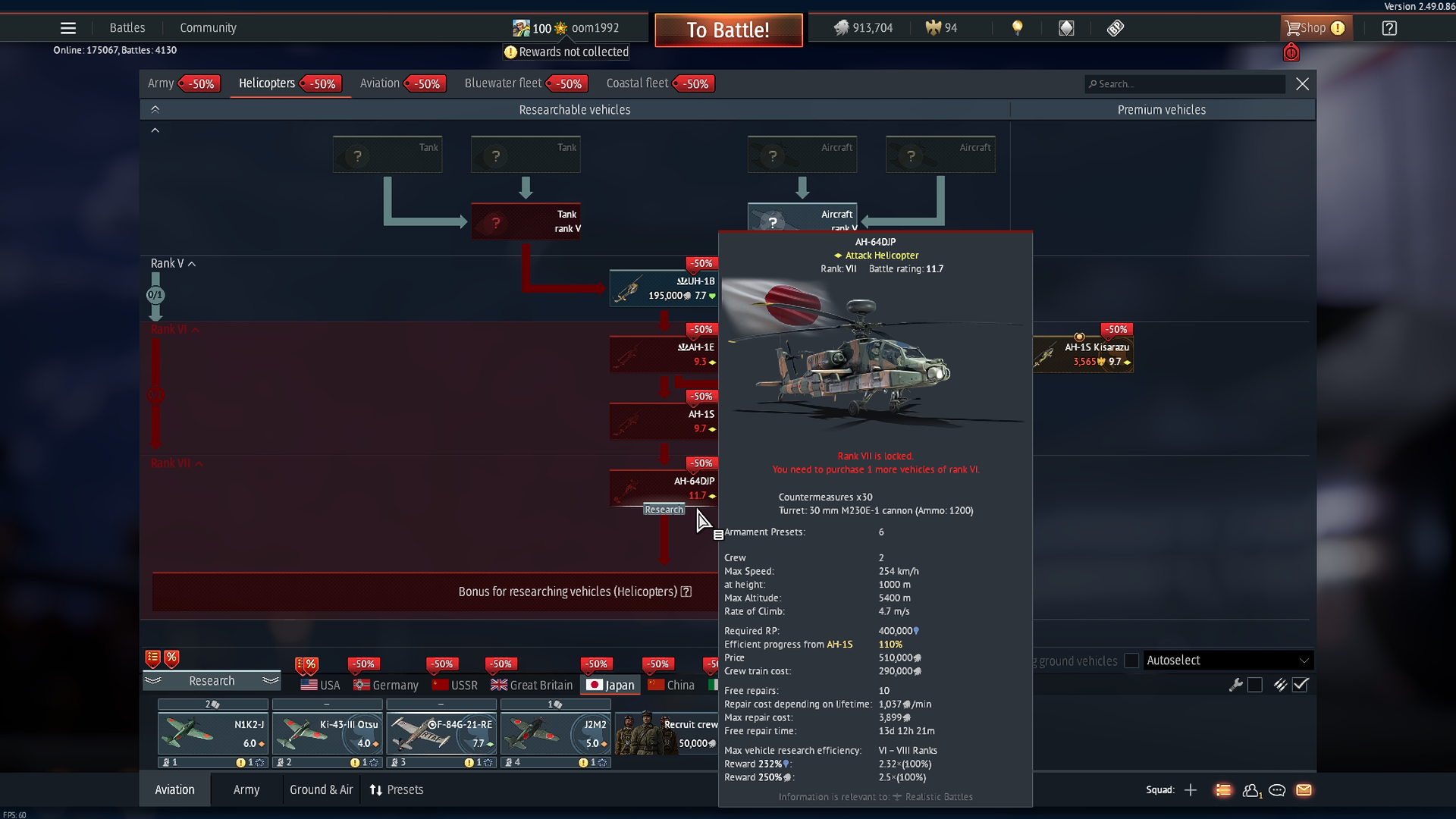
Task: Select the Germany nation tab
Action: [387, 685]
